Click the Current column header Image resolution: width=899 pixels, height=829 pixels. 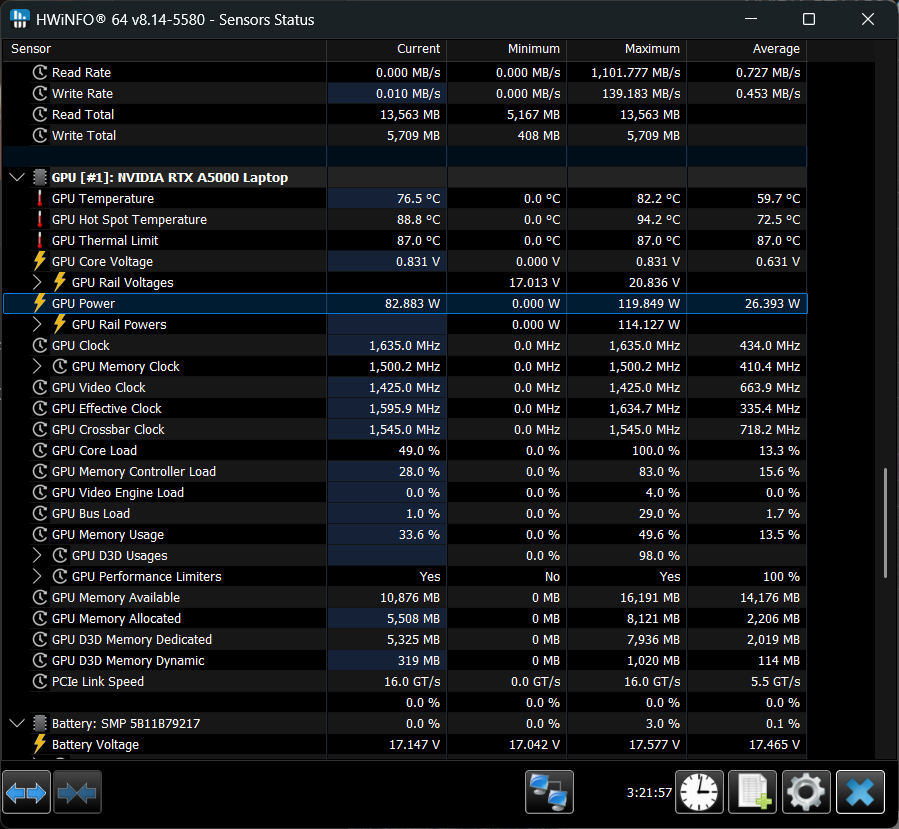click(387, 49)
